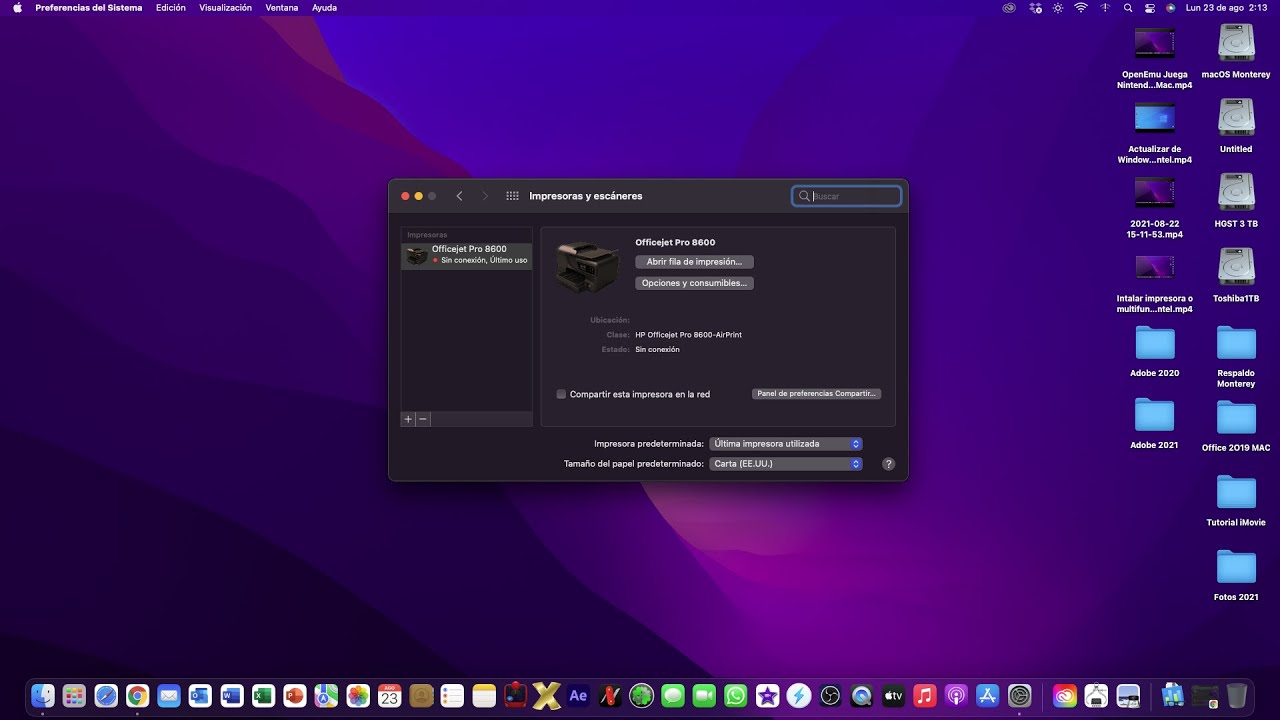
Task: Click the Buscar search field
Action: tap(847, 196)
